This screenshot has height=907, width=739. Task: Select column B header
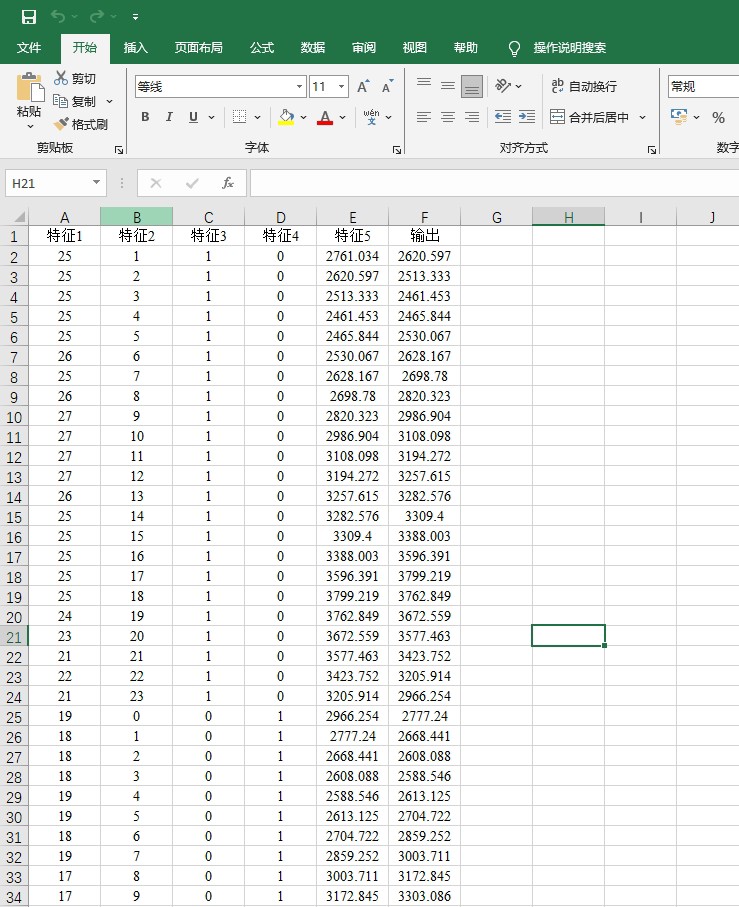click(x=136, y=217)
